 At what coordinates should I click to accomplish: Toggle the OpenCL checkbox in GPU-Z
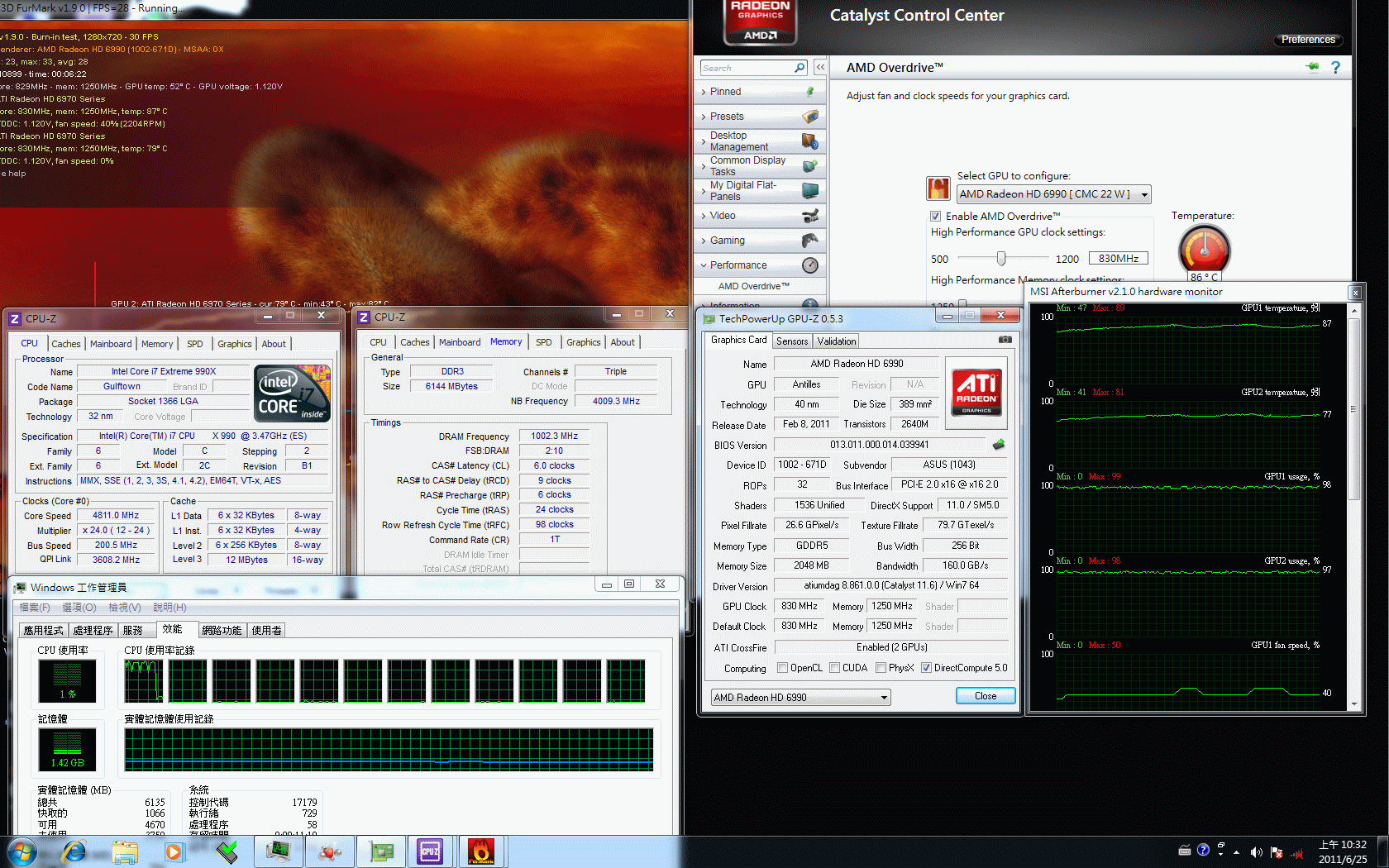pos(782,668)
